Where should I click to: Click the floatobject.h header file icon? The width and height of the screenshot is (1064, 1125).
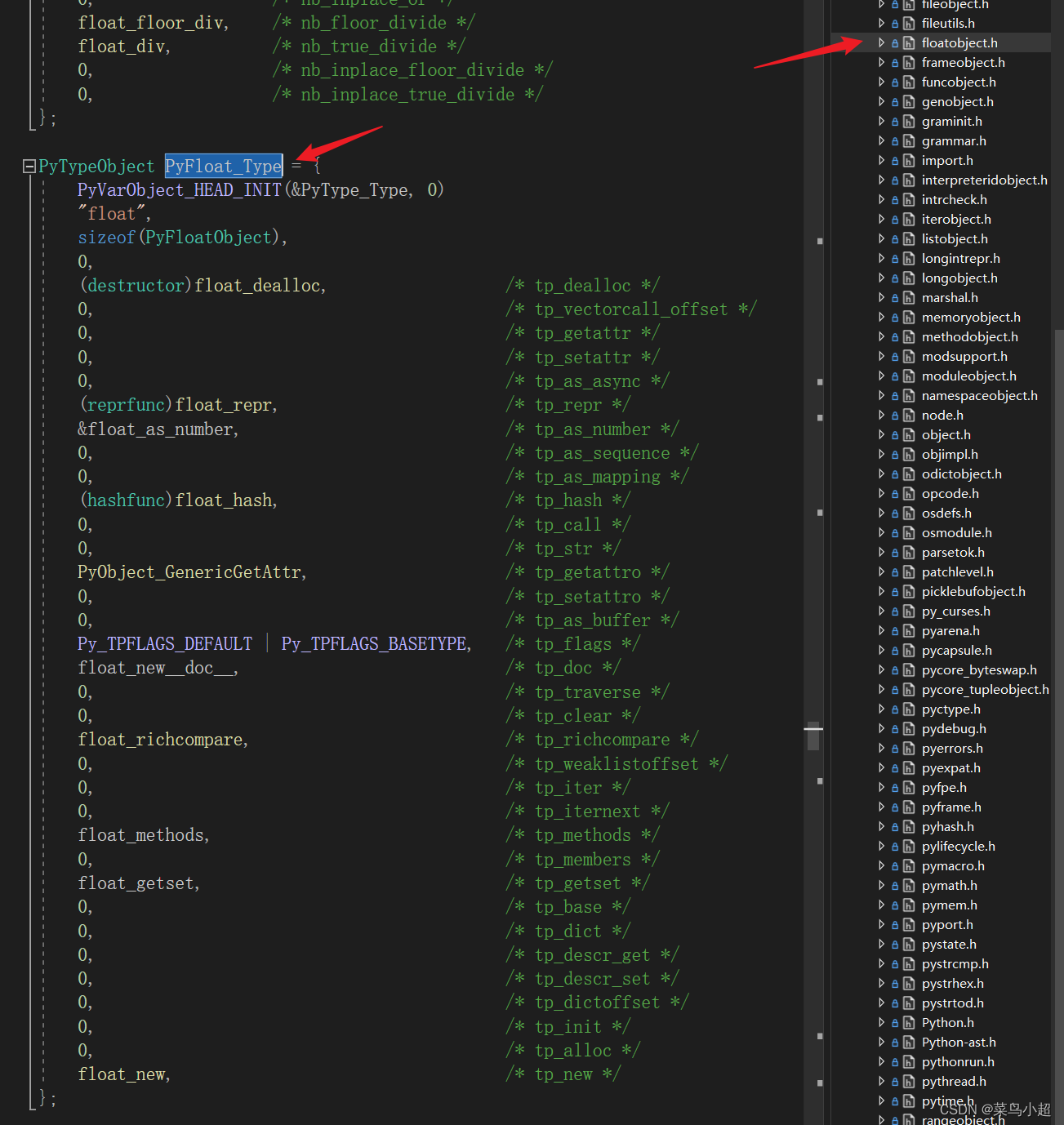(x=909, y=42)
